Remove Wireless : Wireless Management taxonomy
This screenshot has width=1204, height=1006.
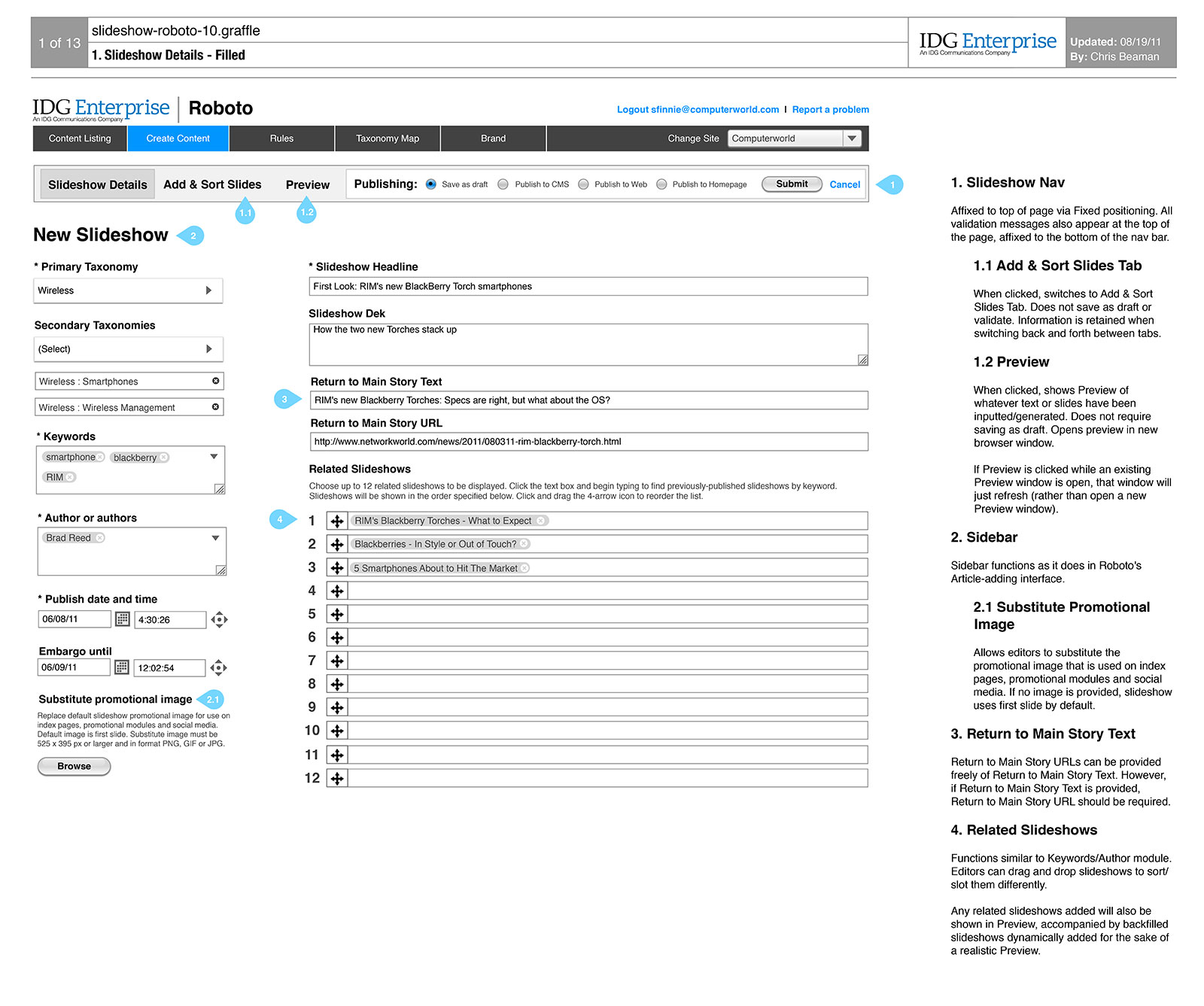pos(216,407)
